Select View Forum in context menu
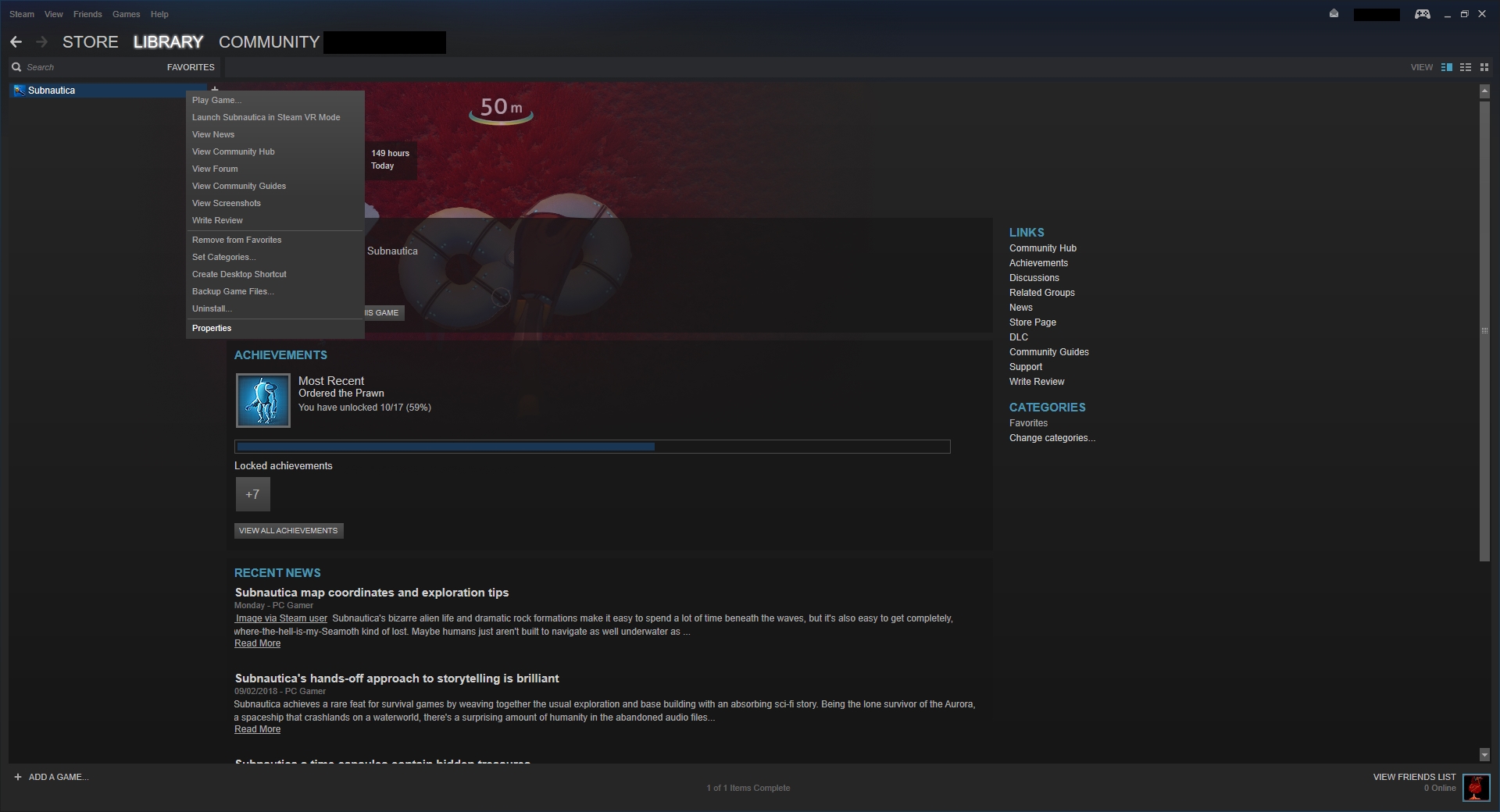This screenshot has width=1500, height=812. point(275,169)
